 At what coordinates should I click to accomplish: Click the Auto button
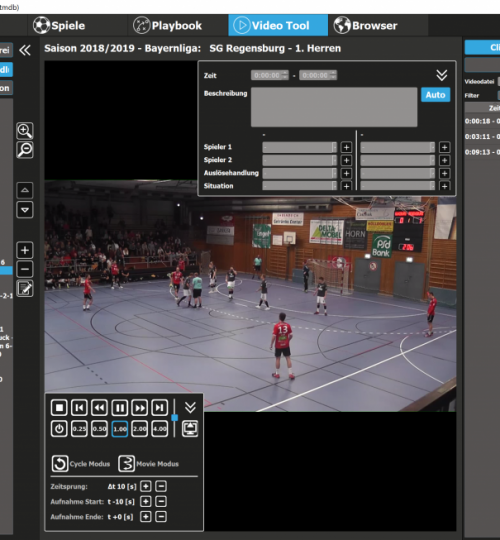click(435, 95)
